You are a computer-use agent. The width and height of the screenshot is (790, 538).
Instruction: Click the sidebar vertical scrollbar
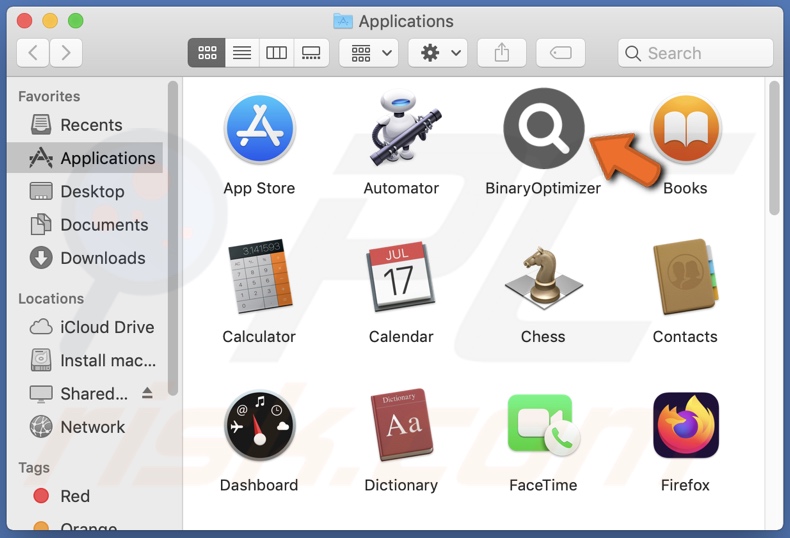pos(173,238)
